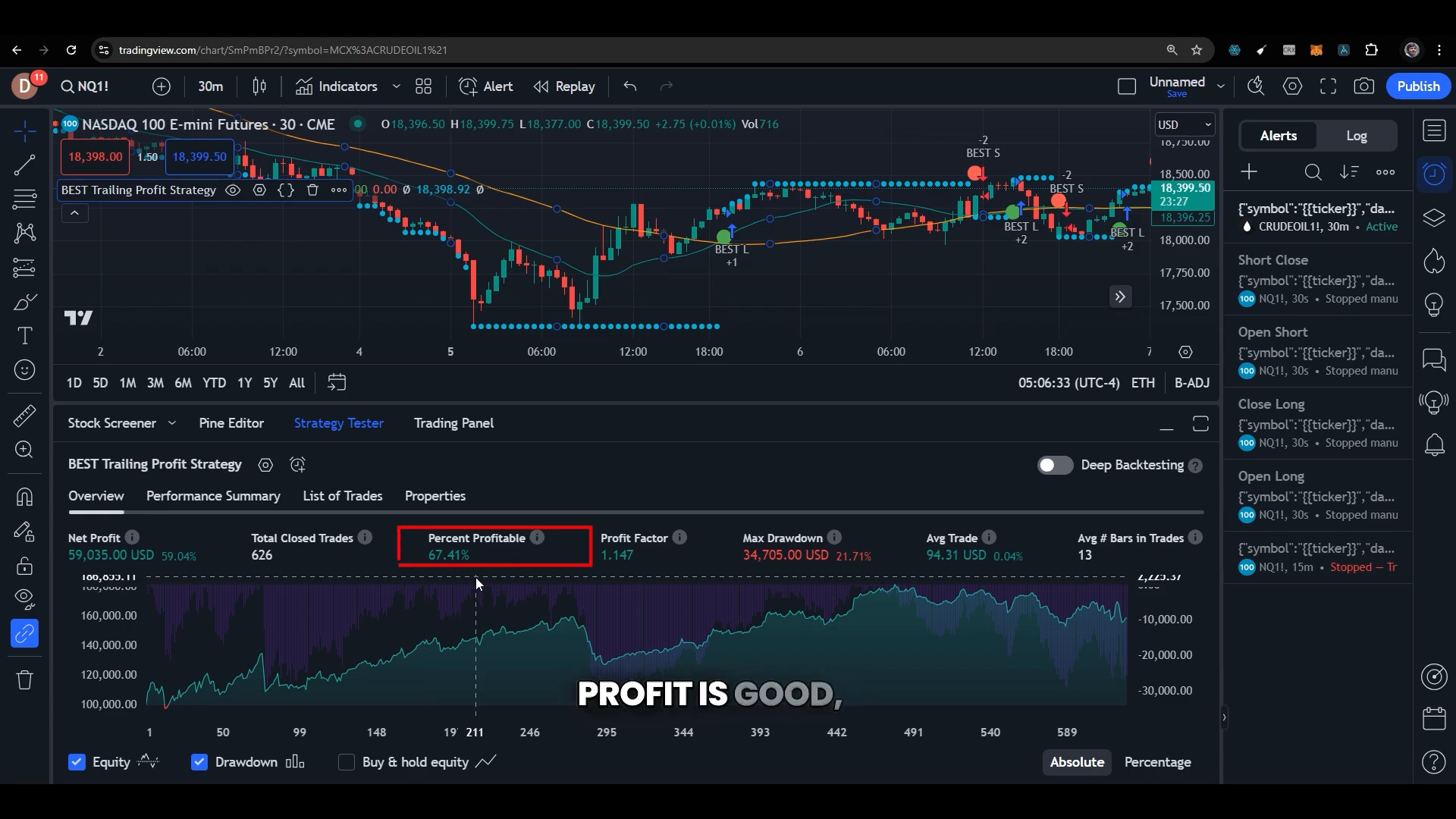Open the 30m timeframe selector
The width and height of the screenshot is (1456, 819).
click(210, 86)
